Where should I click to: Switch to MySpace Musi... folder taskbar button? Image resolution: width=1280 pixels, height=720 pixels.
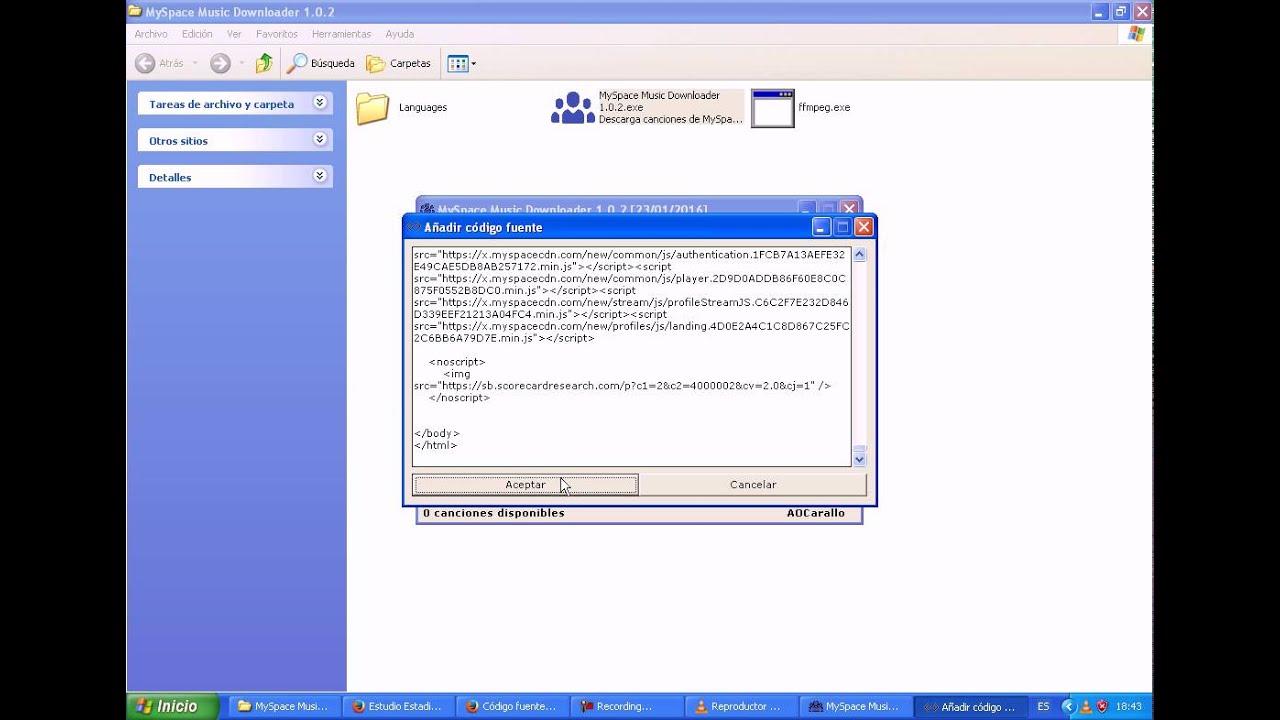283,706
